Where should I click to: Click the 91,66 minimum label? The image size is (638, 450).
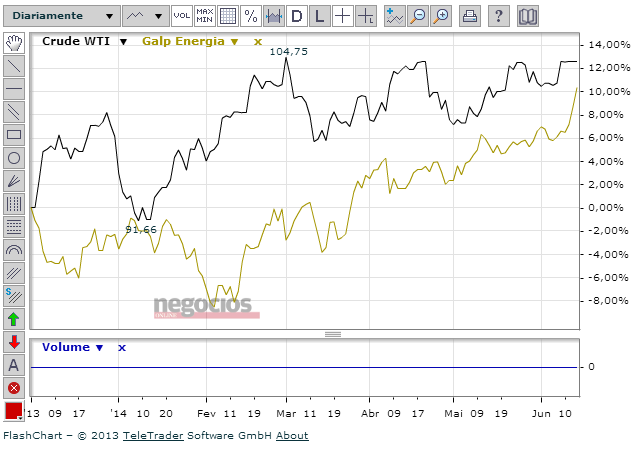[141, 229]
